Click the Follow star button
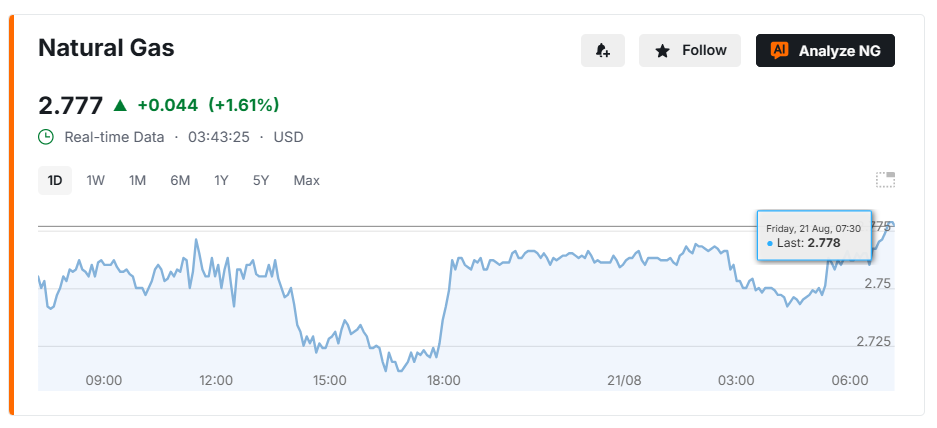Viewport: 937px width, 428px height. 690,50
